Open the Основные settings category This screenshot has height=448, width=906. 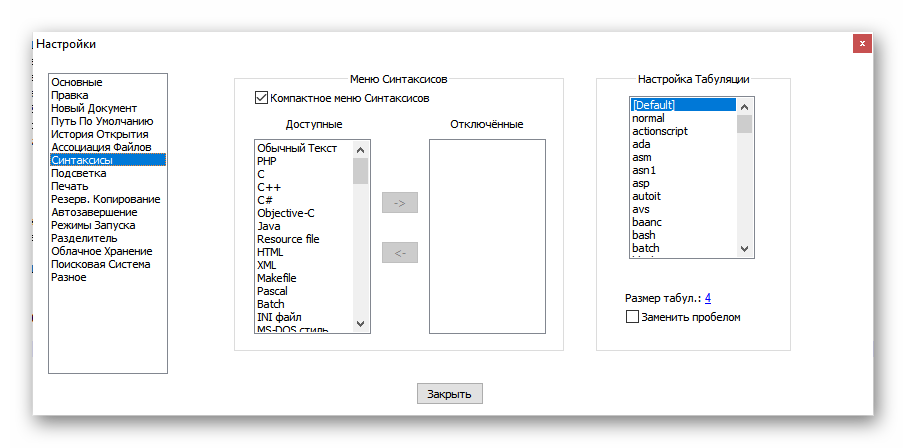point(77,82)
